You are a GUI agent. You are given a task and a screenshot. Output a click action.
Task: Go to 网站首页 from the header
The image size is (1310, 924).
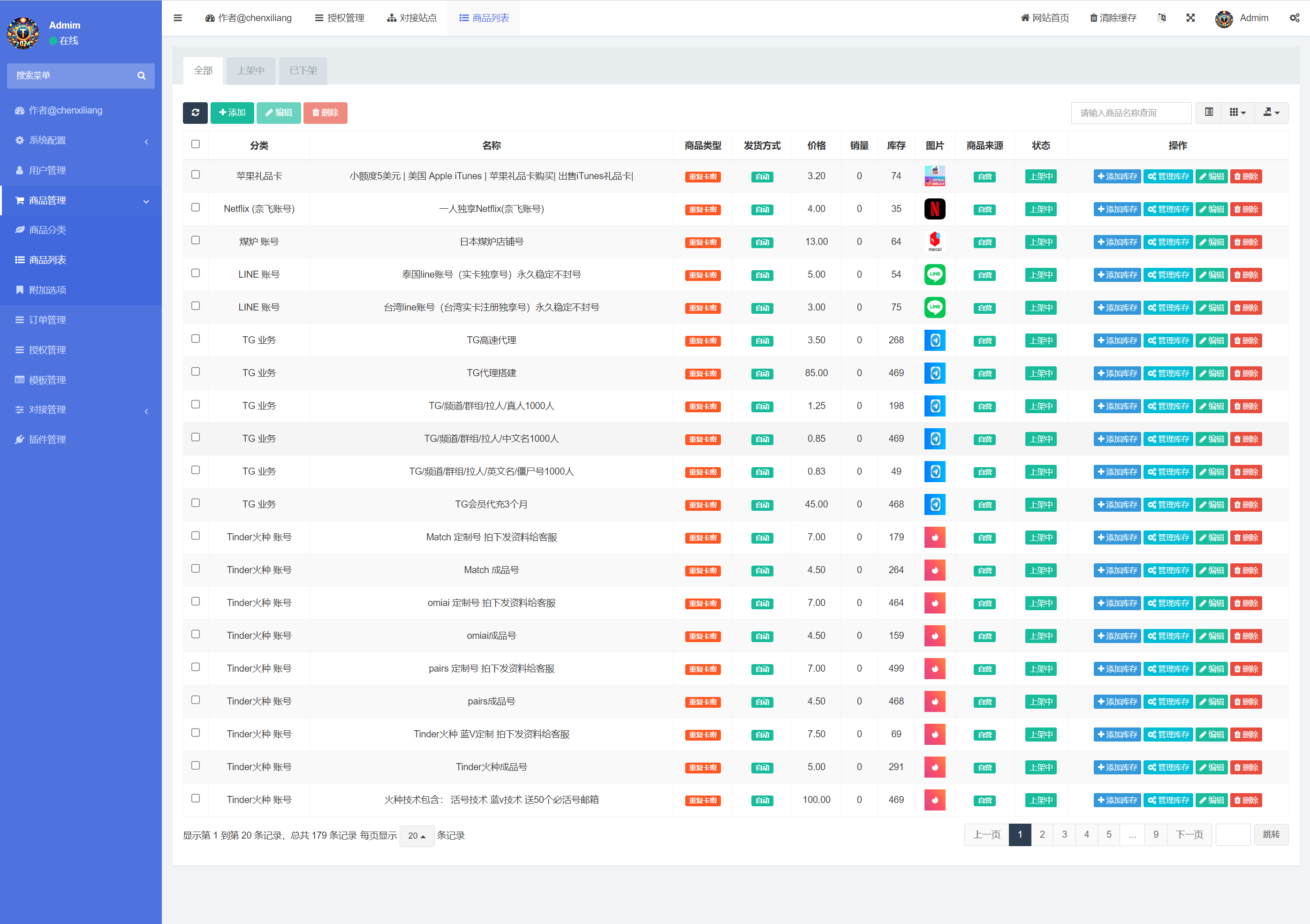[x=1045, y=18]
